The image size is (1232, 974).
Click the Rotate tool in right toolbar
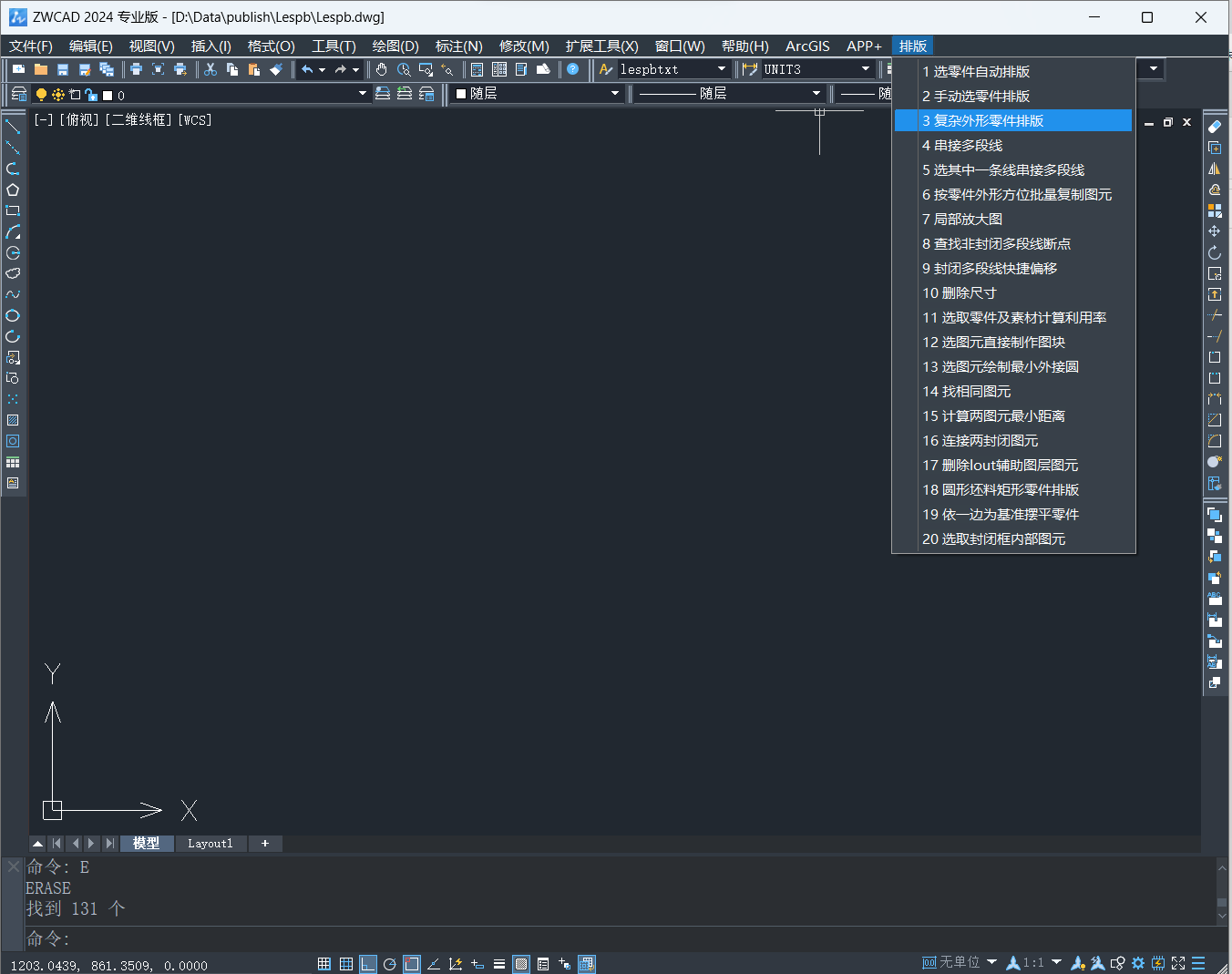click(1215, 252)
